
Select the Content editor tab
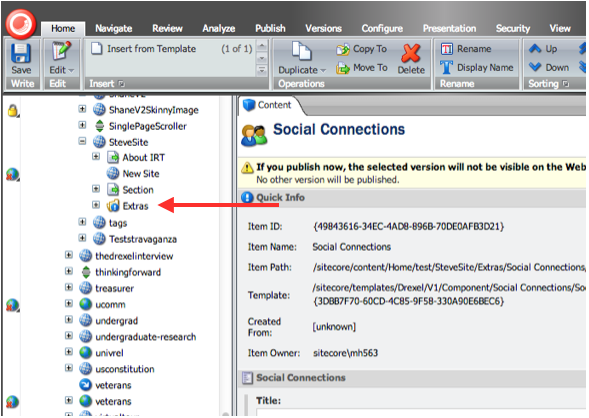[x=268, y=105]
